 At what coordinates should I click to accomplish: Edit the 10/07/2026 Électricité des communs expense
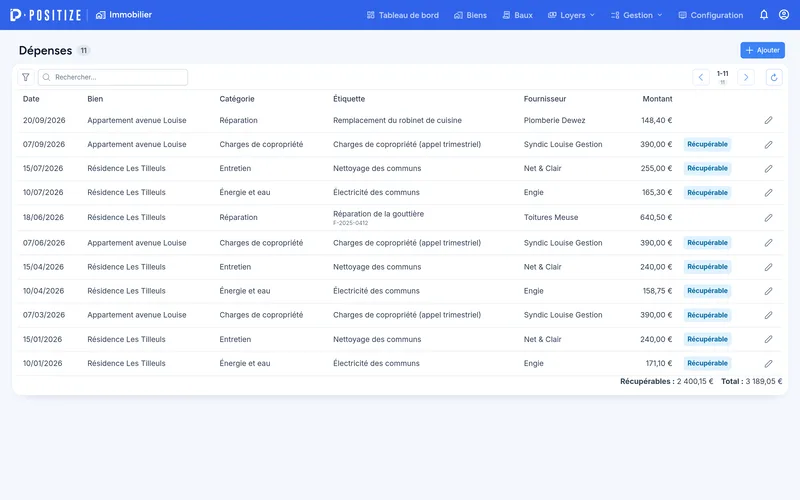(x=768, y=192)
